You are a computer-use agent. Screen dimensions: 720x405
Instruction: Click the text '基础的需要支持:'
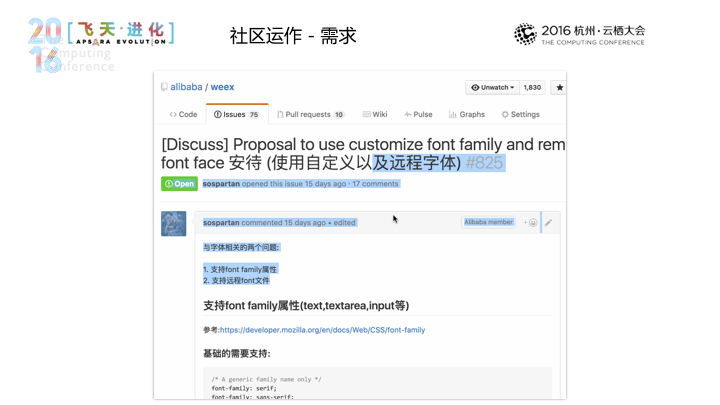point(237,354)
